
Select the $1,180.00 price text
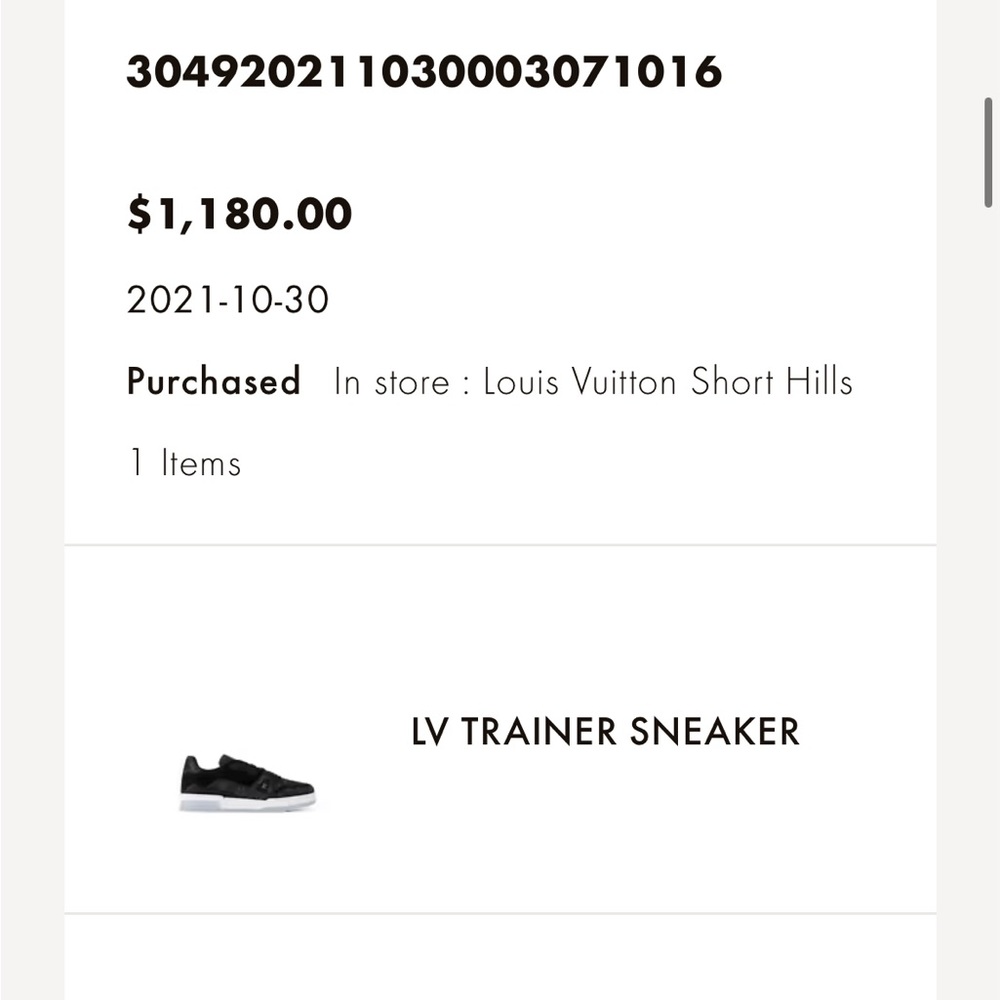click(x=237, y=212)
